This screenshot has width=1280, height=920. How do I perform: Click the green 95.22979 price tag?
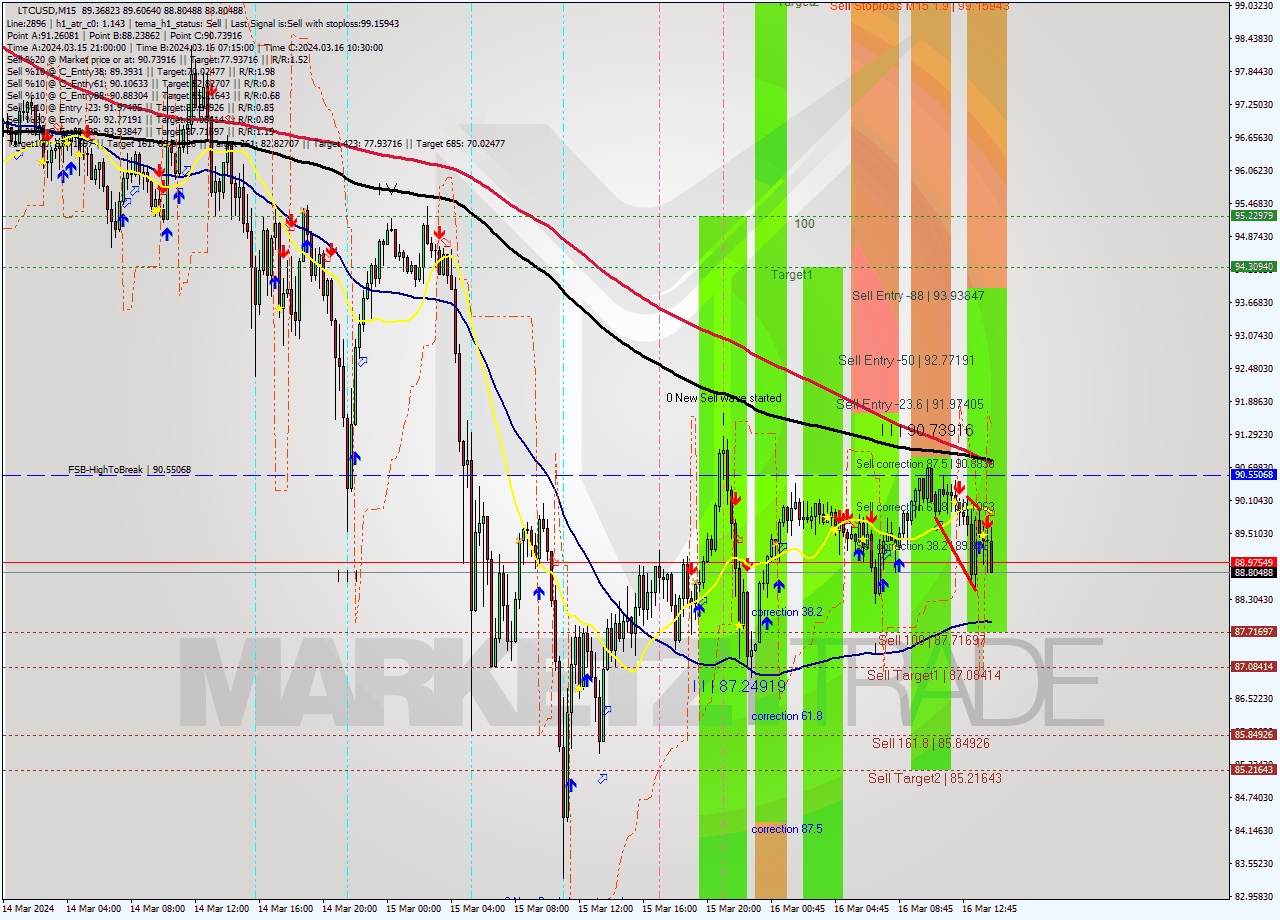(1254, 216)
